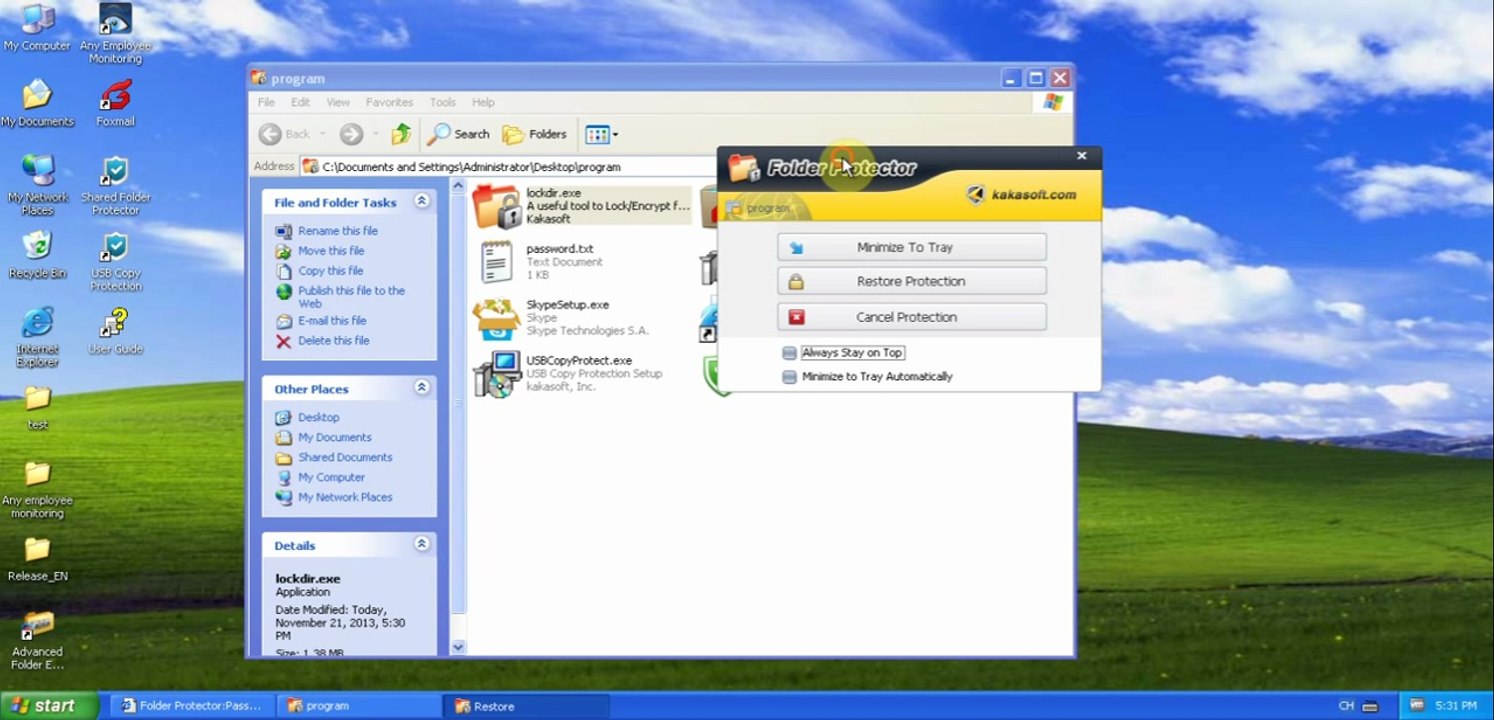This screenshot has height=720, width=1494.
Task: Toggle the Folders pane in Explorer
Action: coord(535,134)
